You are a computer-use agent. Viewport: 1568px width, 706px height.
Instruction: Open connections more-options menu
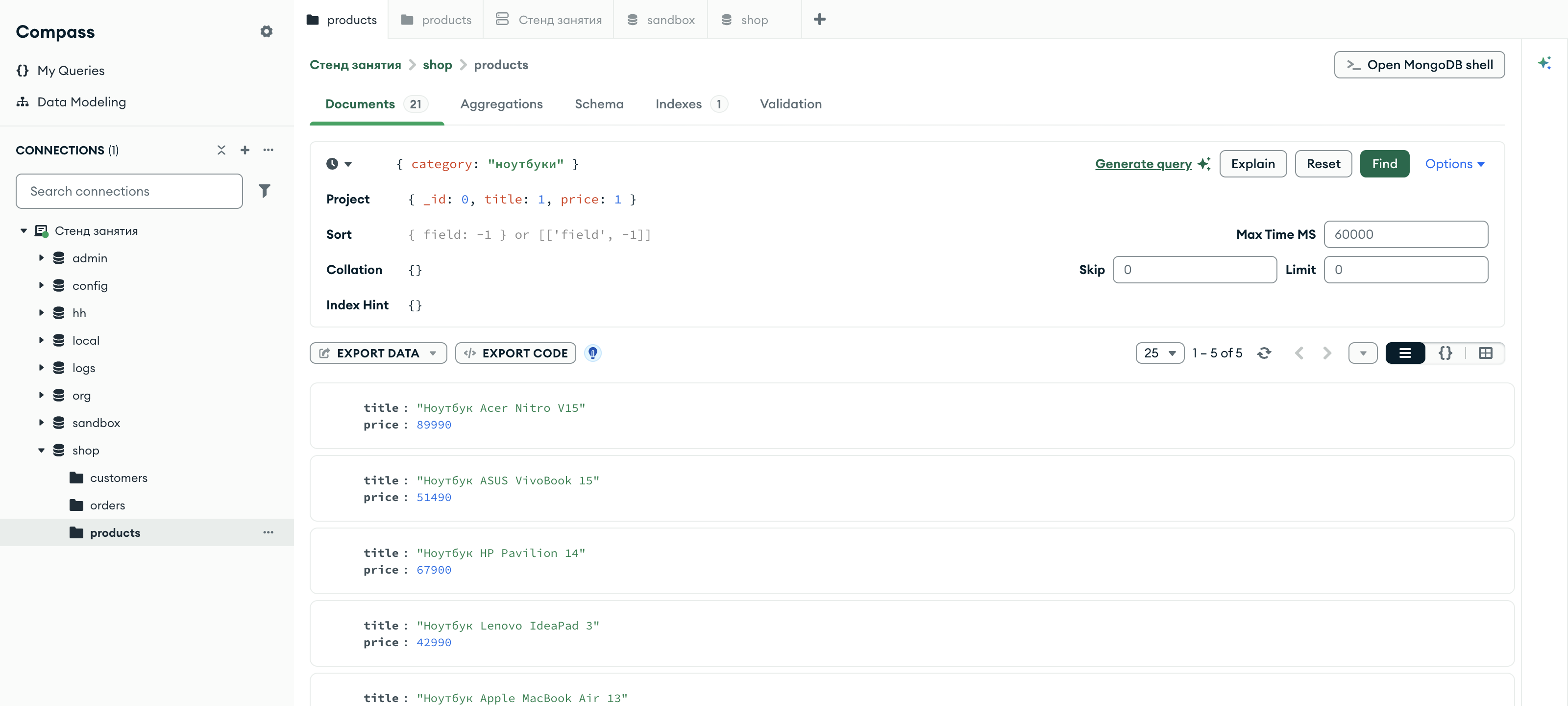pyautogui.click(x=269, y=150)
